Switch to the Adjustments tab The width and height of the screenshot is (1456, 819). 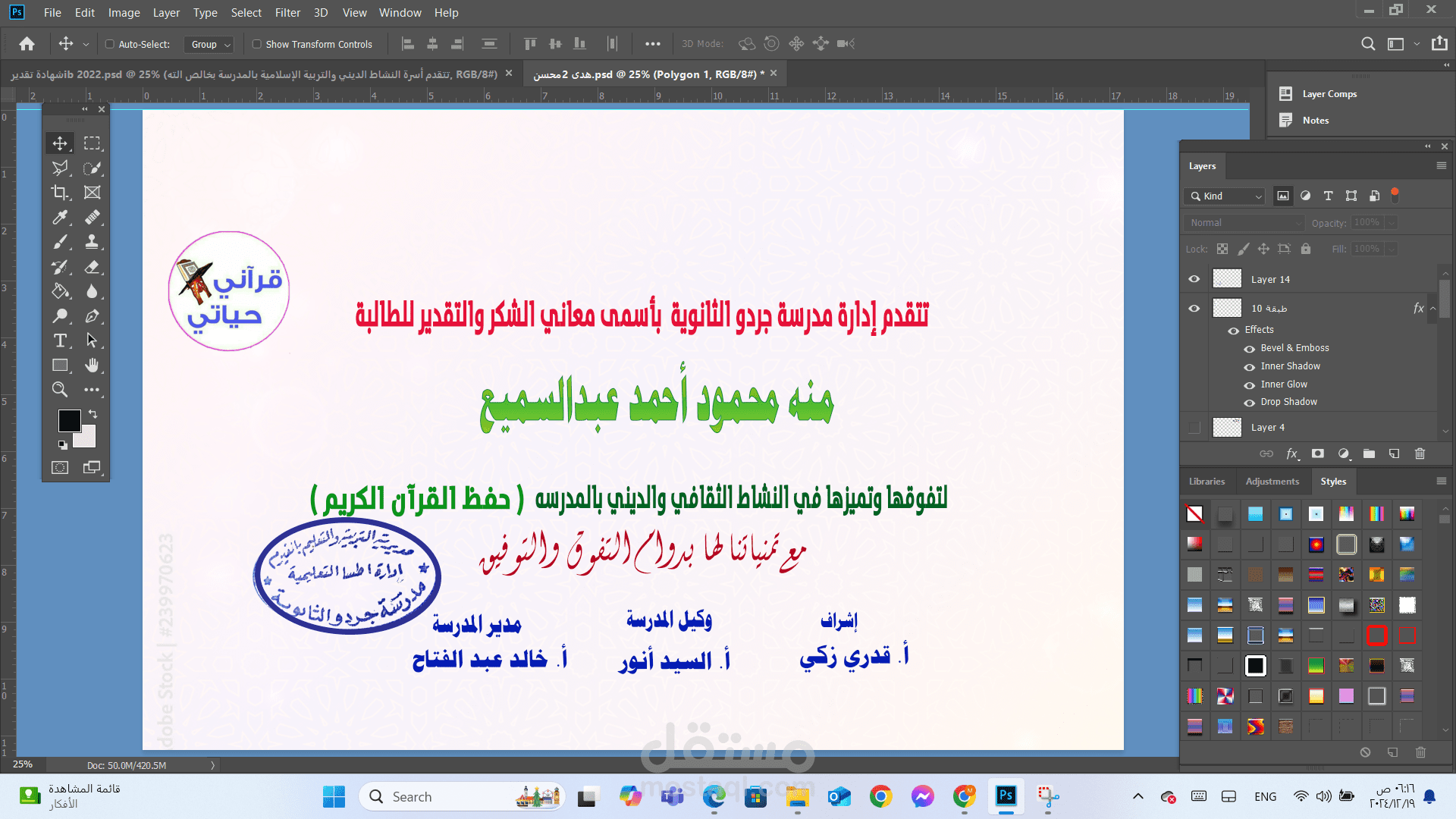pos(1272,481)
